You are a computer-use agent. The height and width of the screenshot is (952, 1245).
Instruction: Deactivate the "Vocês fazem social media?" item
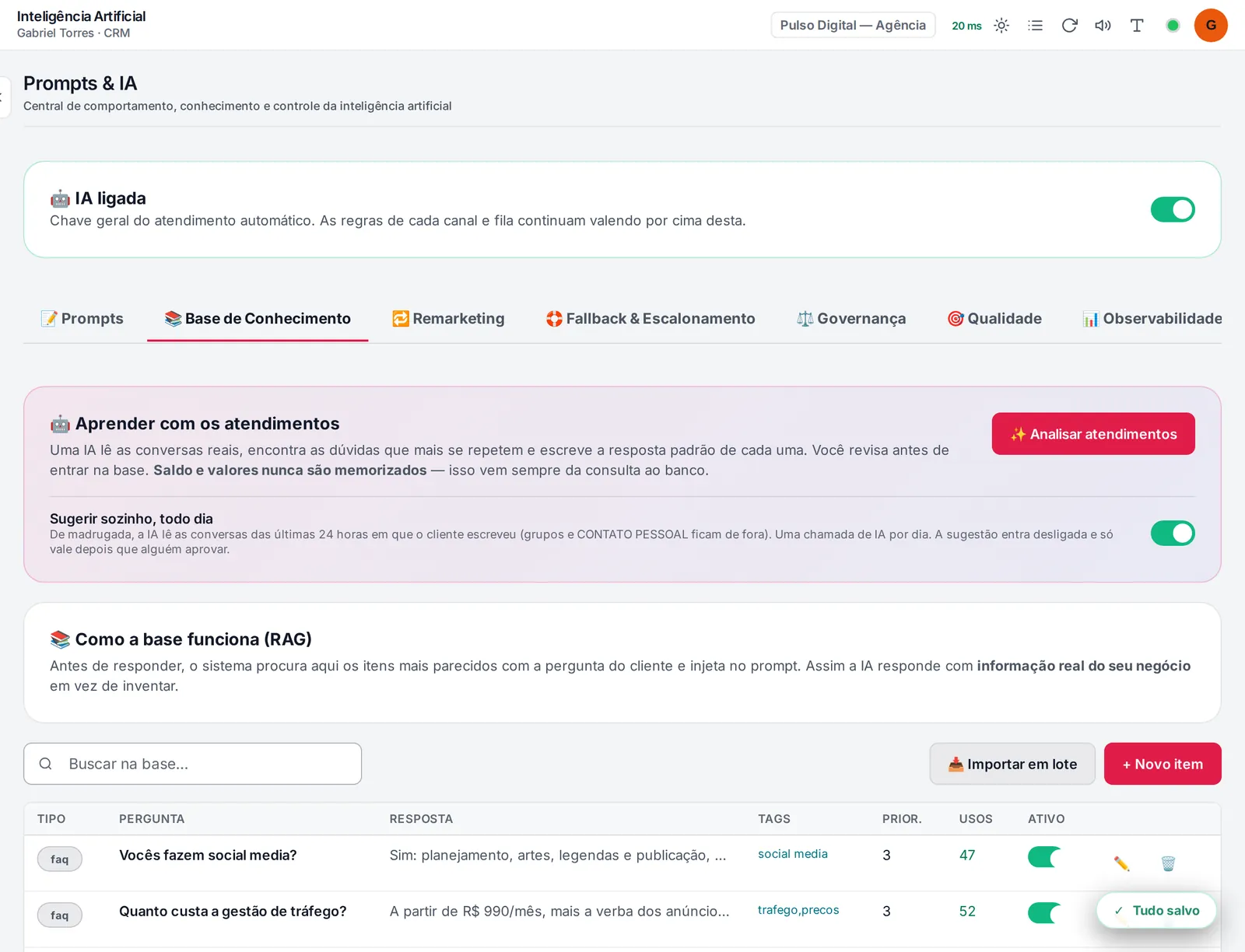coord(1044,856)
